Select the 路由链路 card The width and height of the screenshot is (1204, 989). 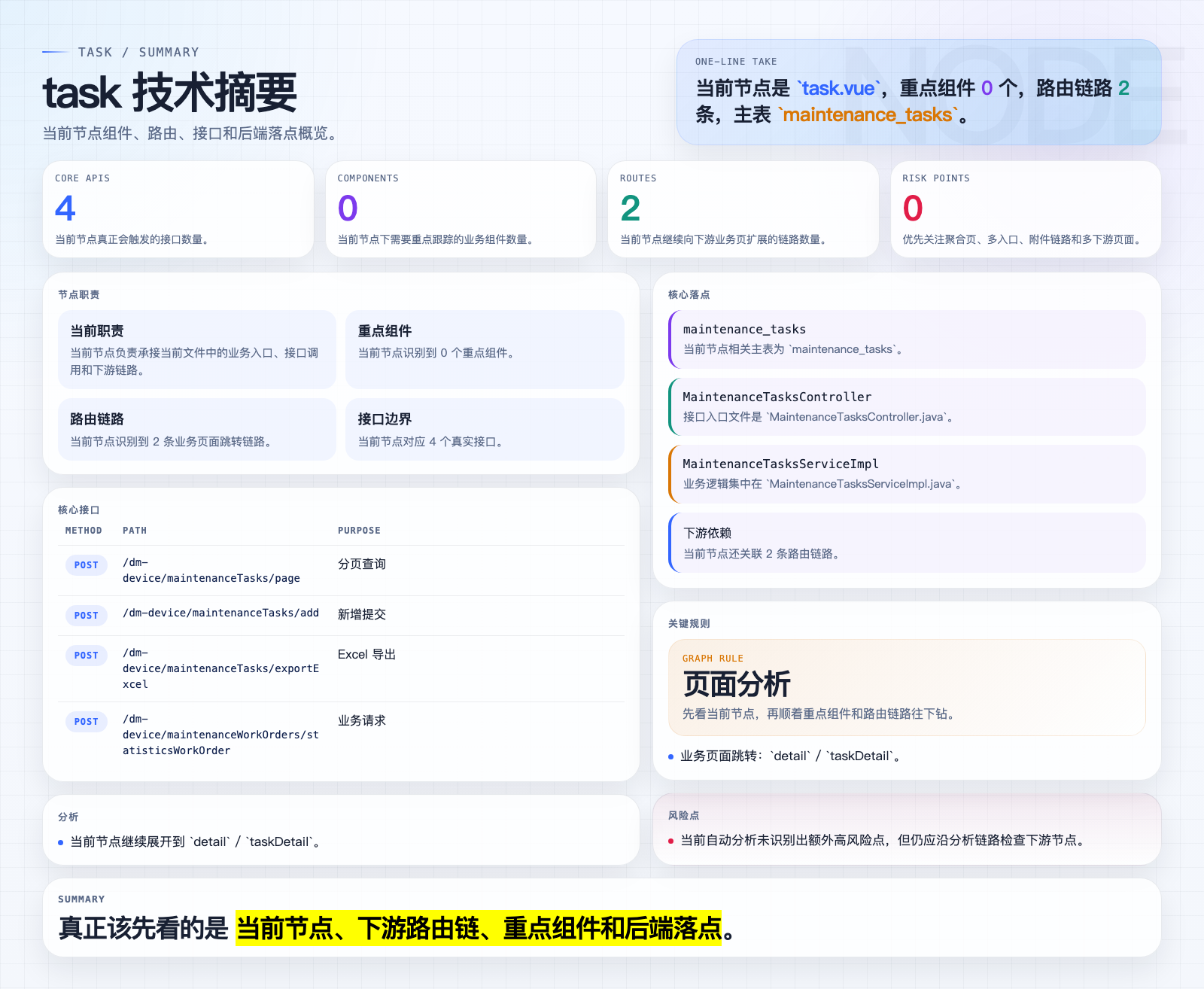point(197,429)
